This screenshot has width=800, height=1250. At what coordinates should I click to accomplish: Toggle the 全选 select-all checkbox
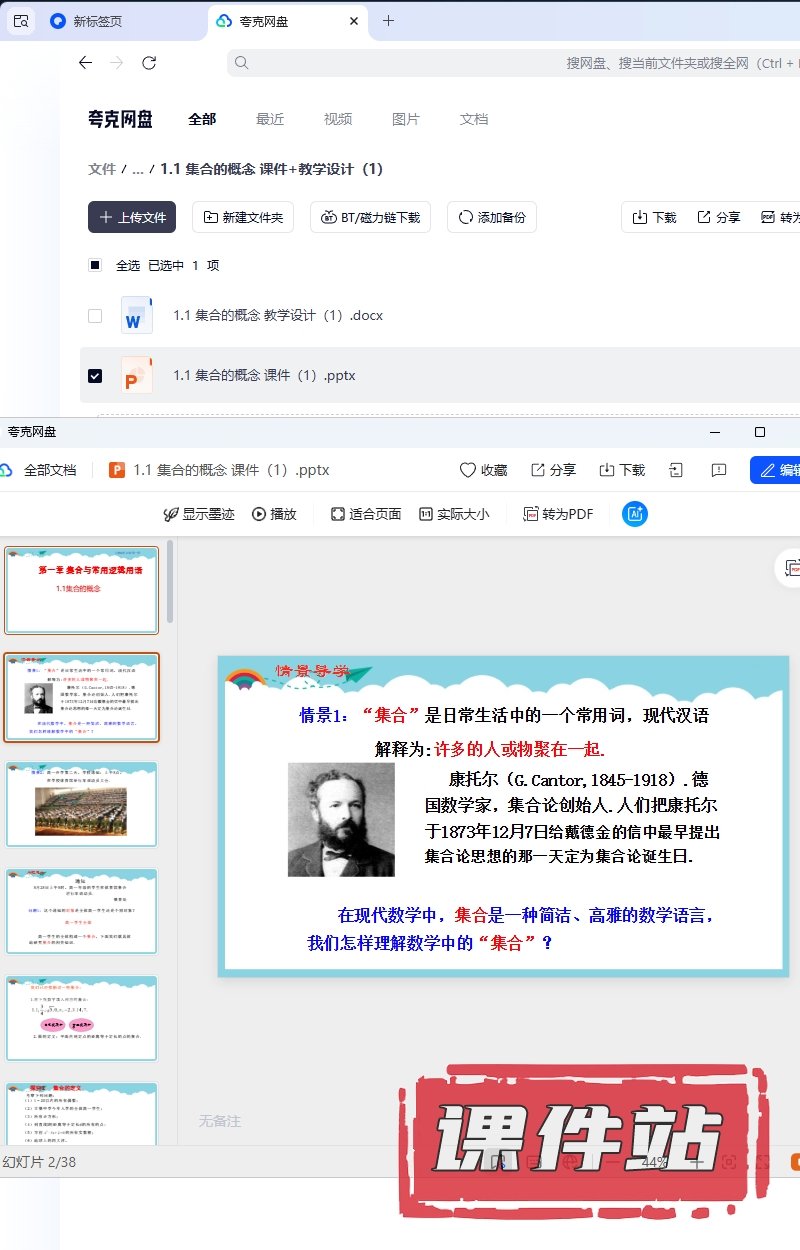point(95,265)
